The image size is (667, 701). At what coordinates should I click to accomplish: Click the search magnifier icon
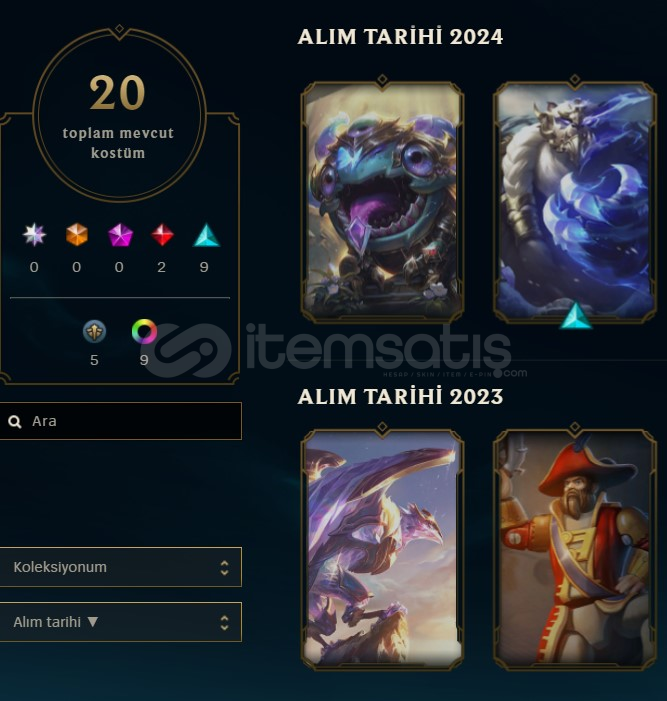click(x=15, y=422)
